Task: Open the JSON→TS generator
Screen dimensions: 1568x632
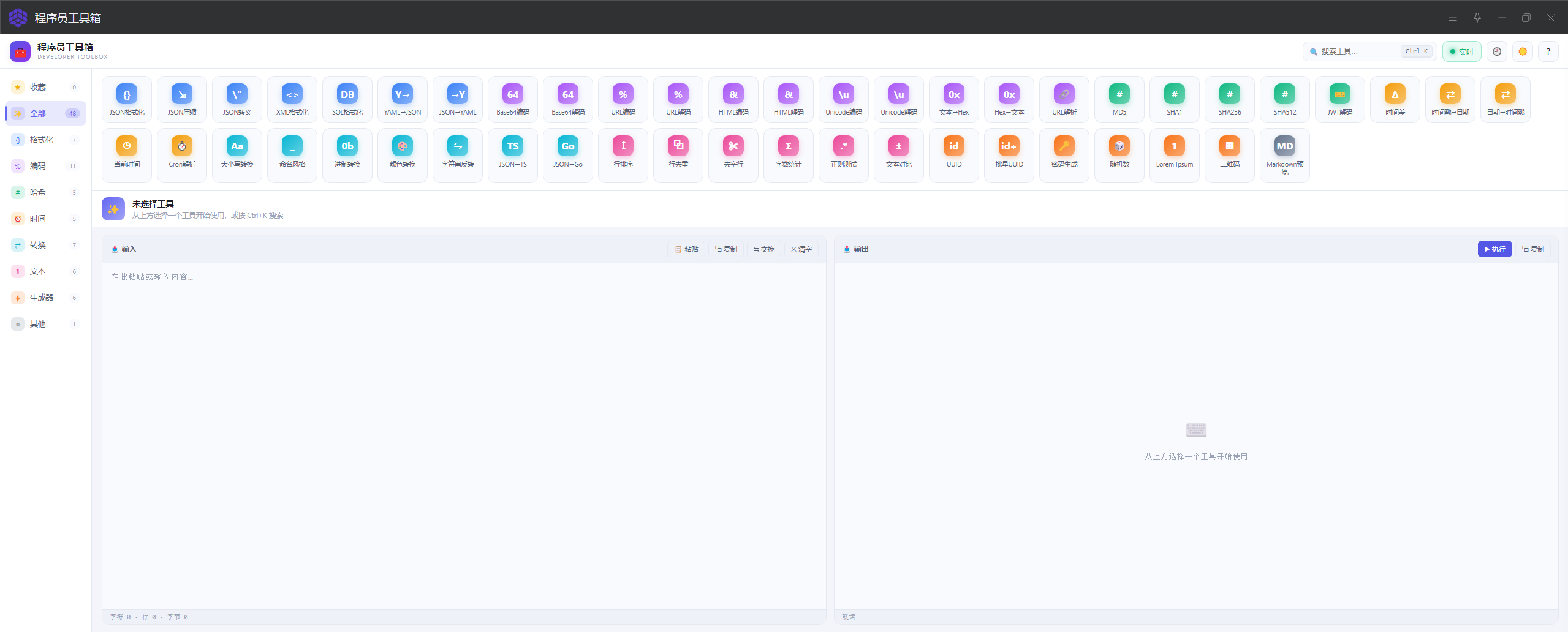Action: pos(513,155)
